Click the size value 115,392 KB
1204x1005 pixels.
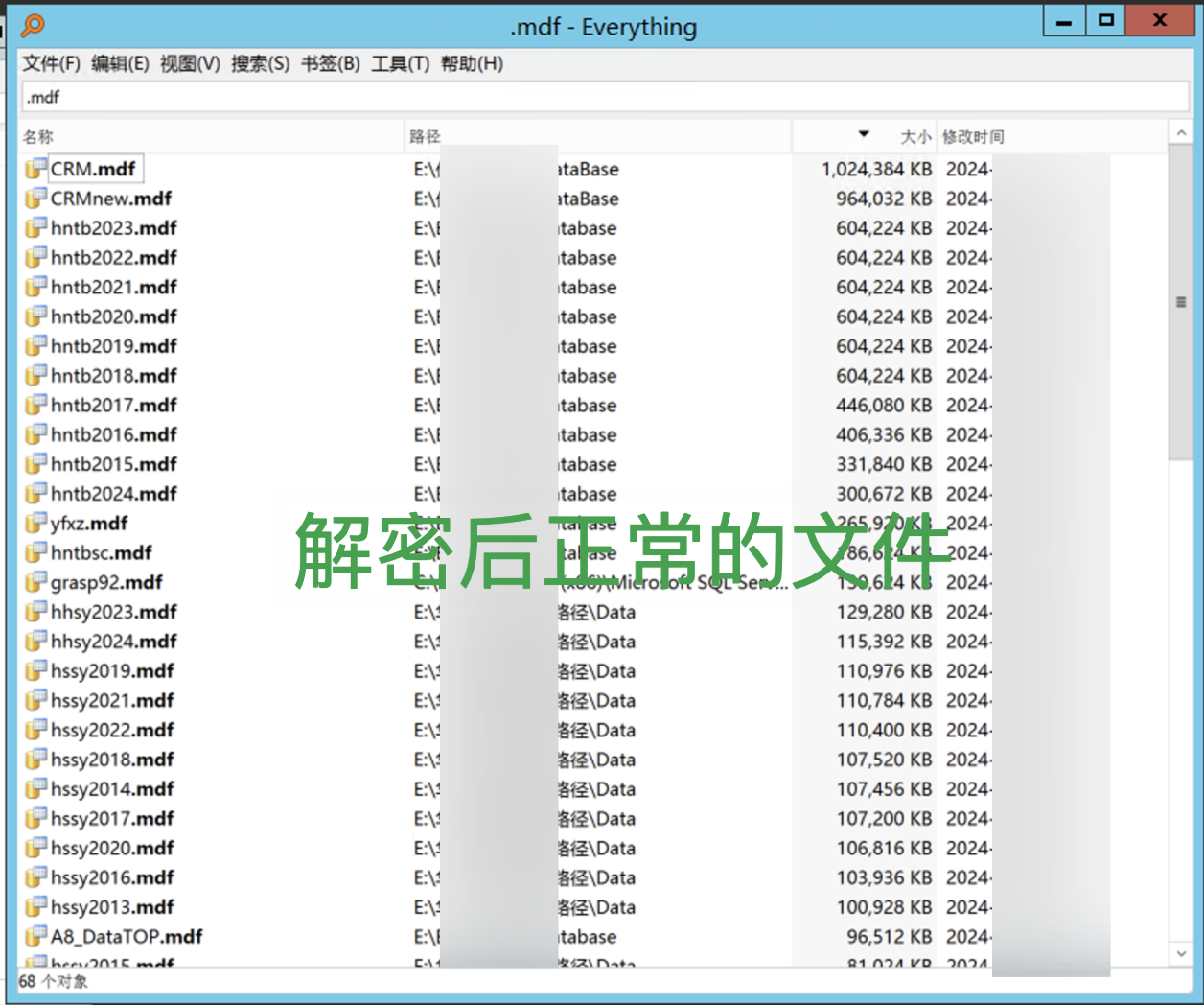[x=884, y=643]
